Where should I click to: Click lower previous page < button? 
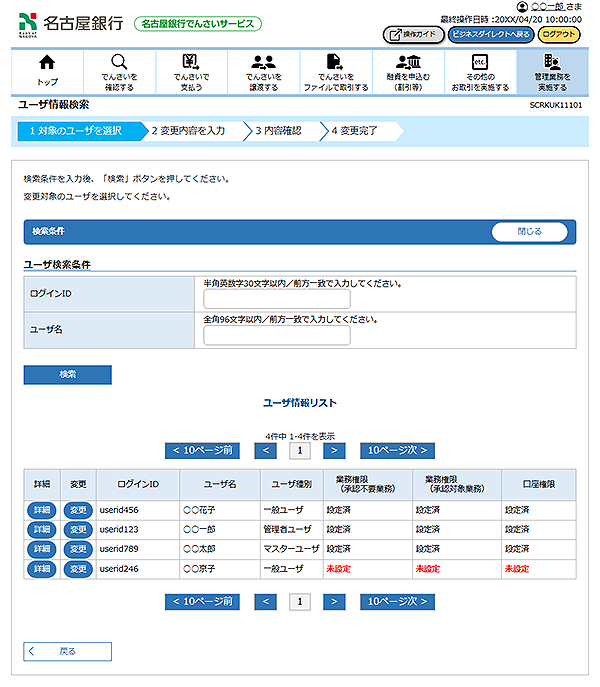(265, 602)
